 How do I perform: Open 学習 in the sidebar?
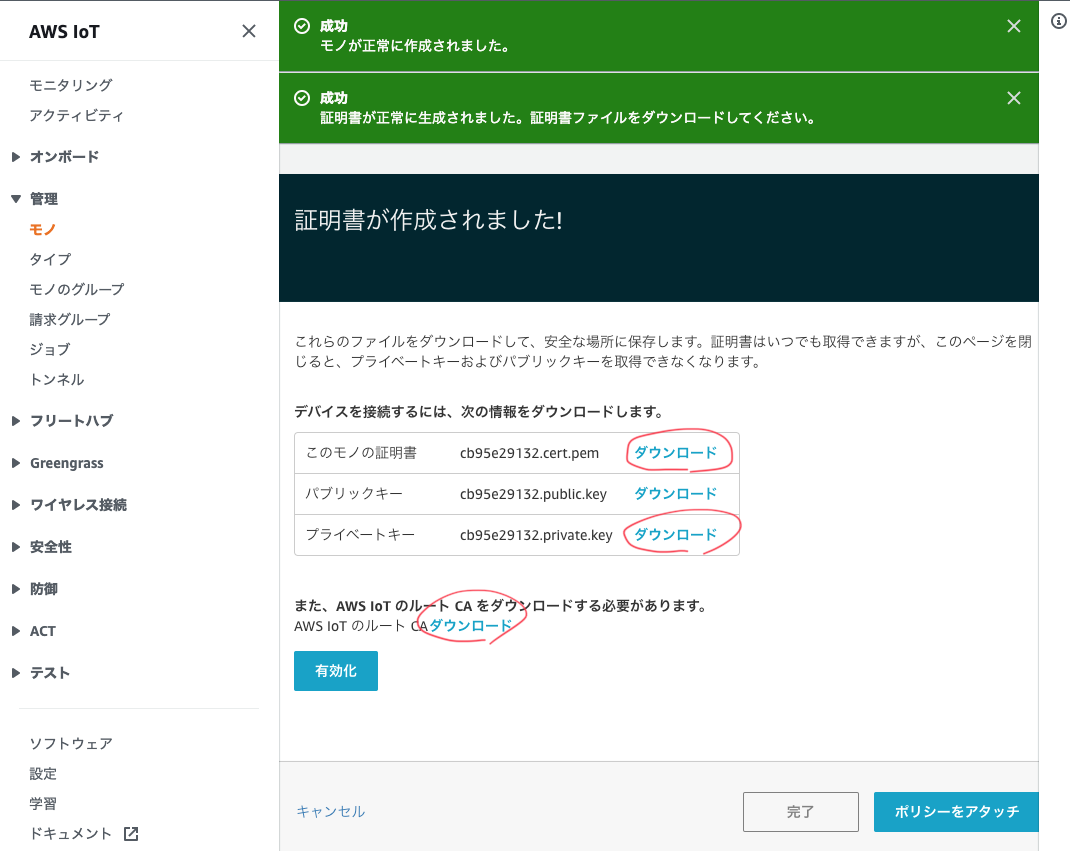[43, 804]
